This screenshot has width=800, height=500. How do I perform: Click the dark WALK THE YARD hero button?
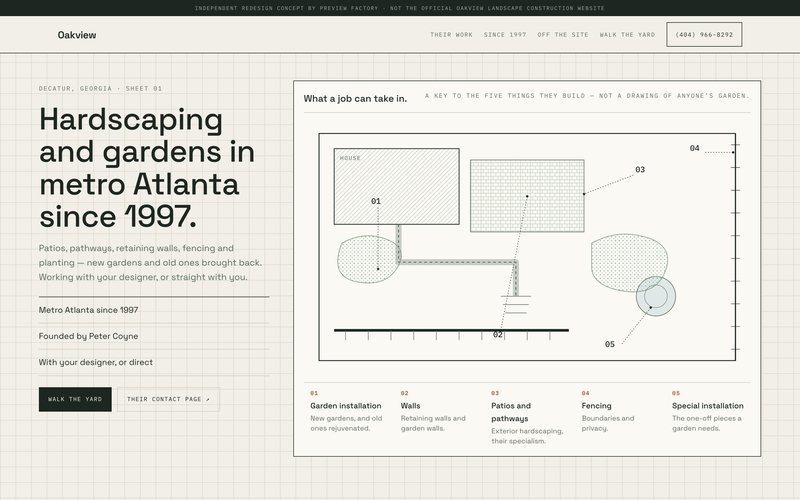[75, 399]
